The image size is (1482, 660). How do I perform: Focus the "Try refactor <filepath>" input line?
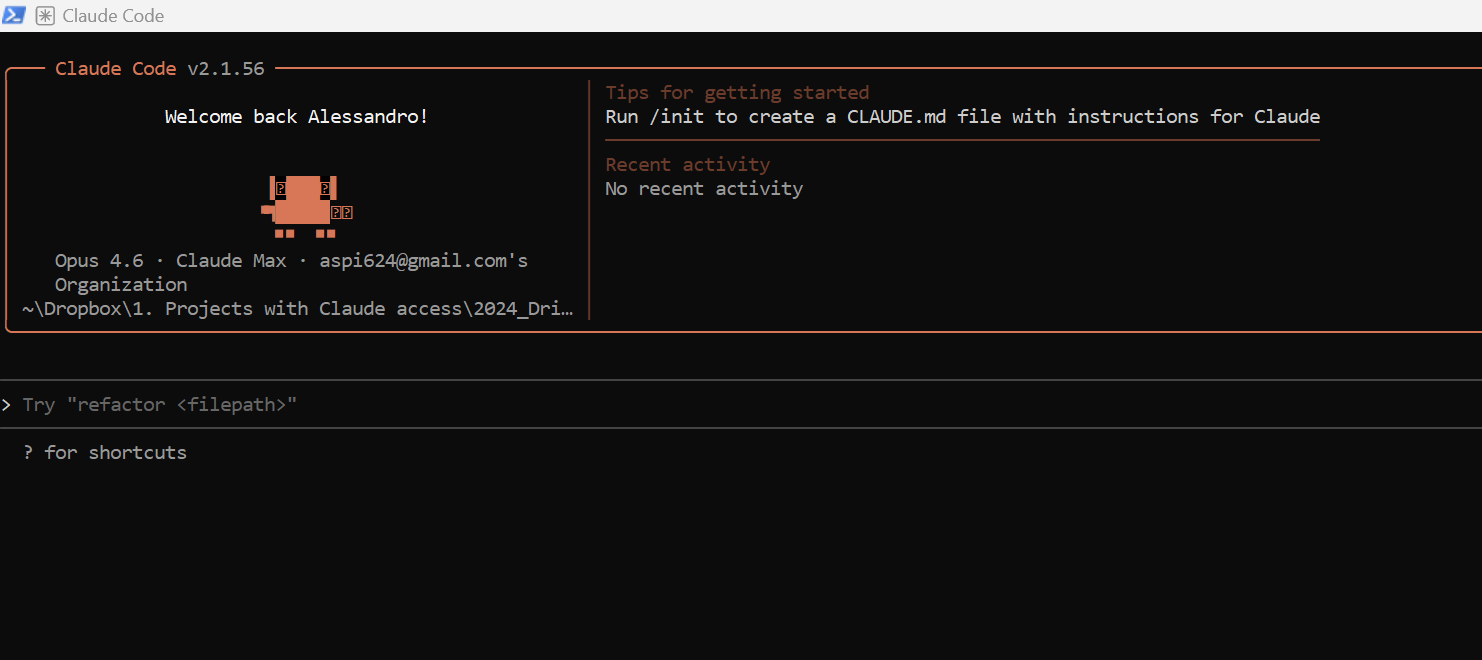(741, 404)
